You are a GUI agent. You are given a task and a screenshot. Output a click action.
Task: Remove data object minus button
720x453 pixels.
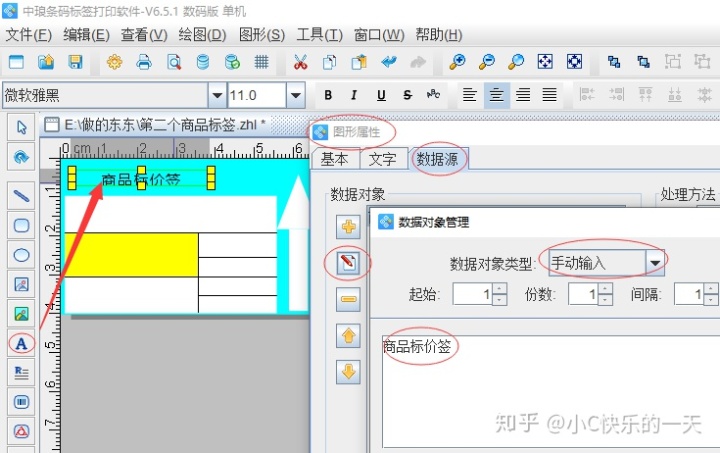click(x=349, y=299)
